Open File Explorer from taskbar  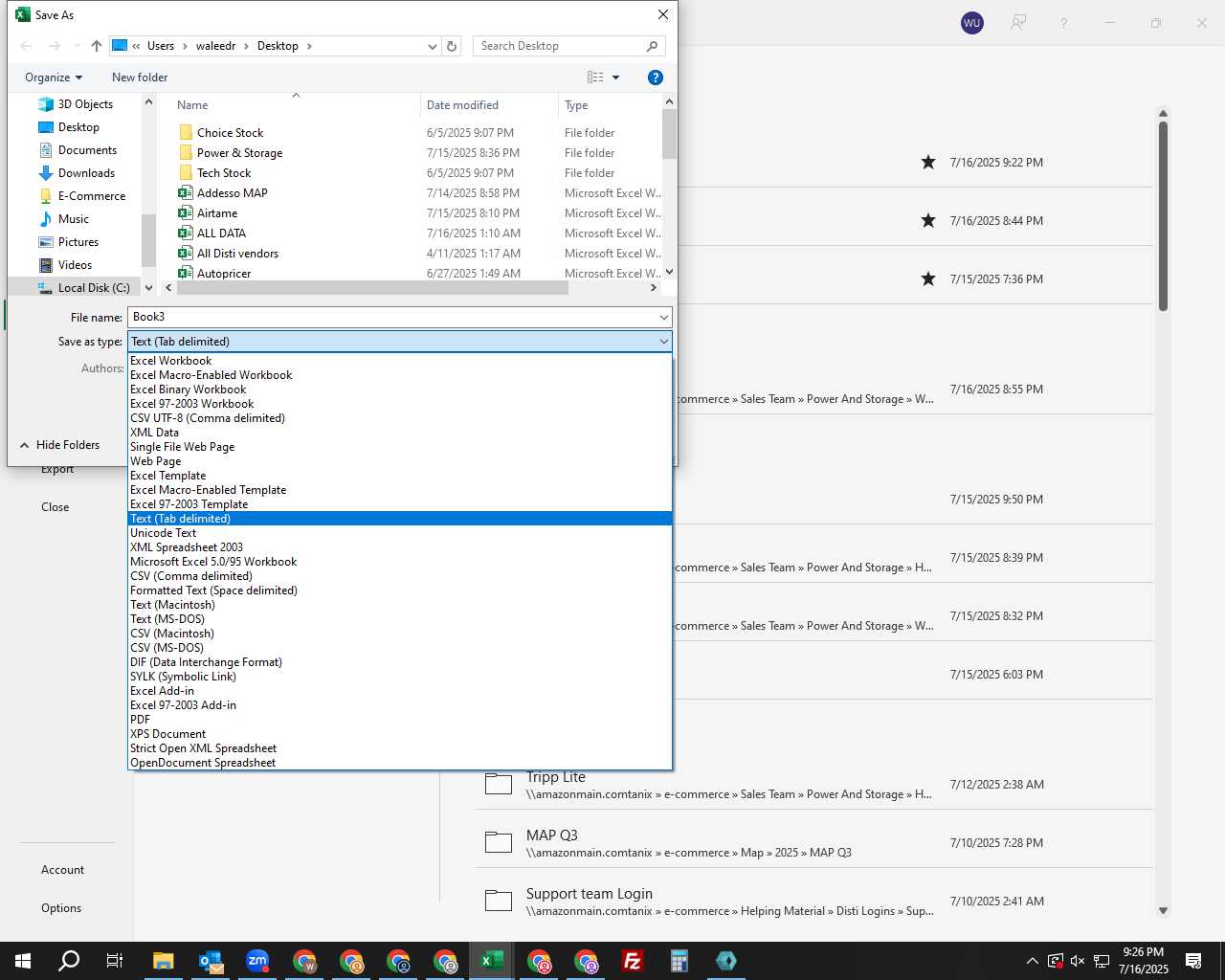pos(164,961)
